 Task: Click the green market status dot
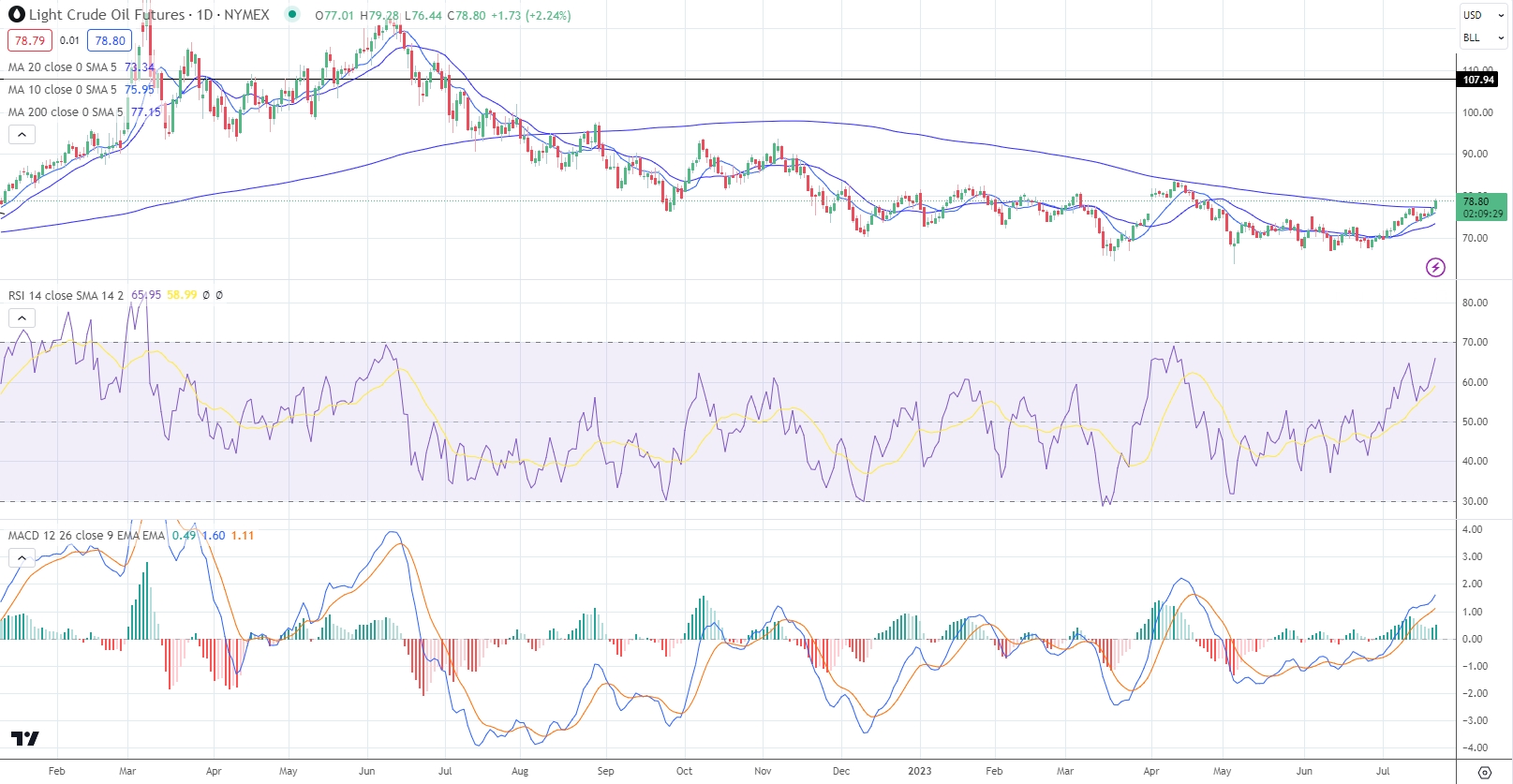(x=292, y=14)
